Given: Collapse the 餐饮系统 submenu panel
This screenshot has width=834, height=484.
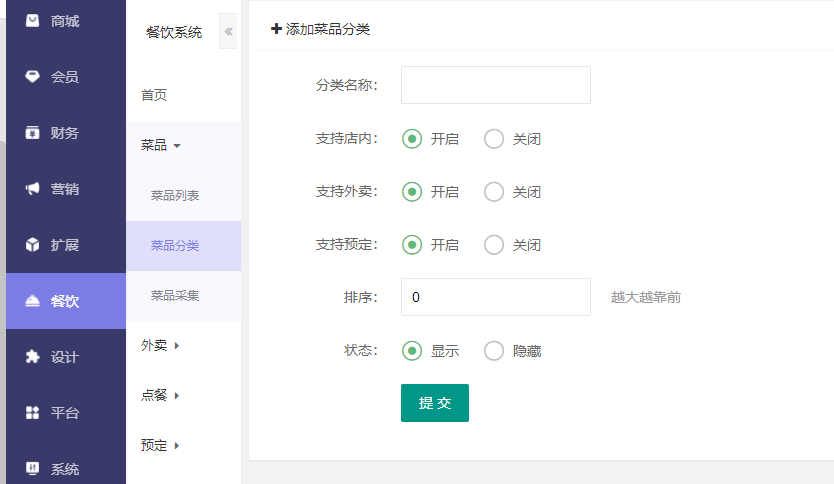Looking at the screenshot, I should (228, 32).
